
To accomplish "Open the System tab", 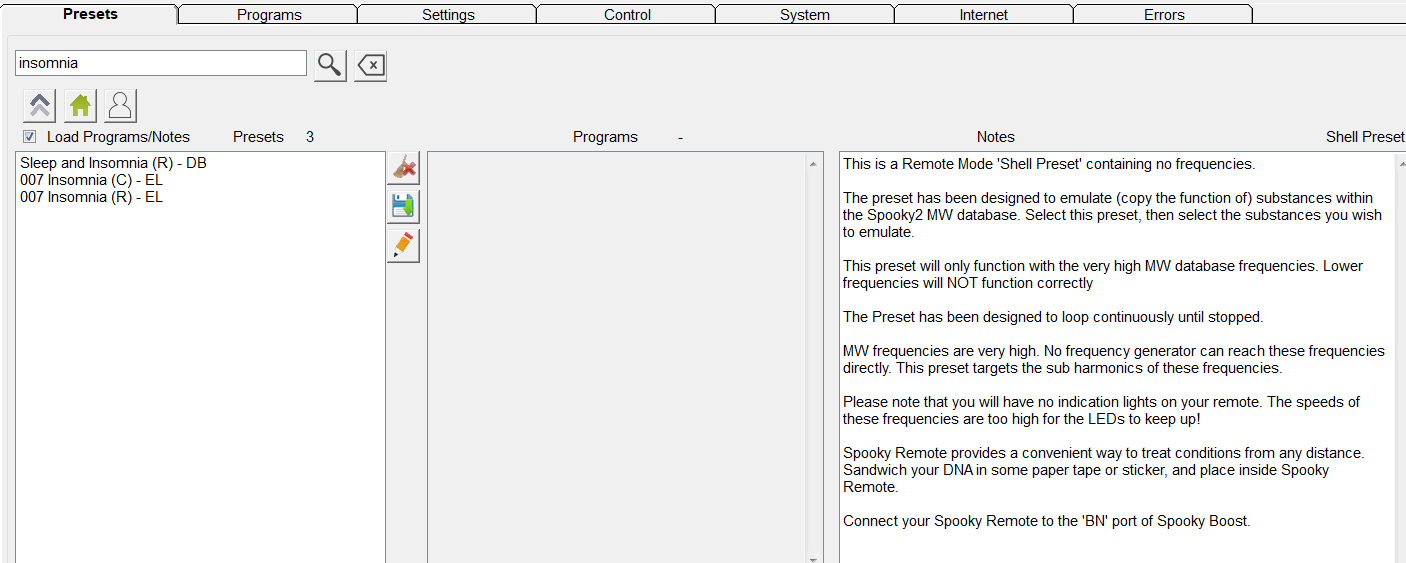I will tap(805, 15).
